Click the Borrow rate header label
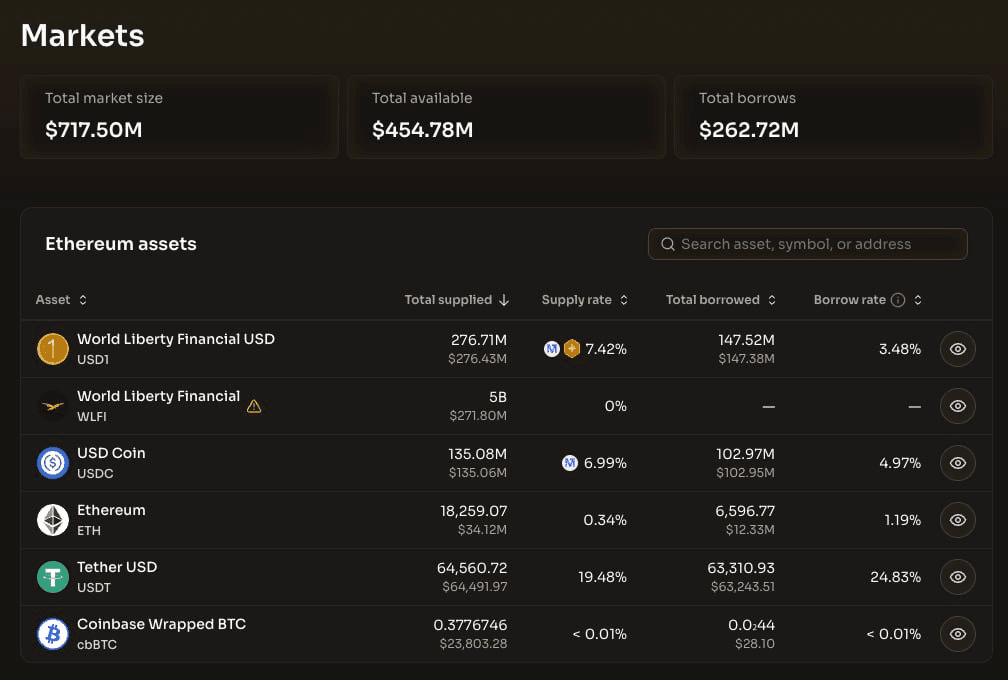 click(850, 300)
